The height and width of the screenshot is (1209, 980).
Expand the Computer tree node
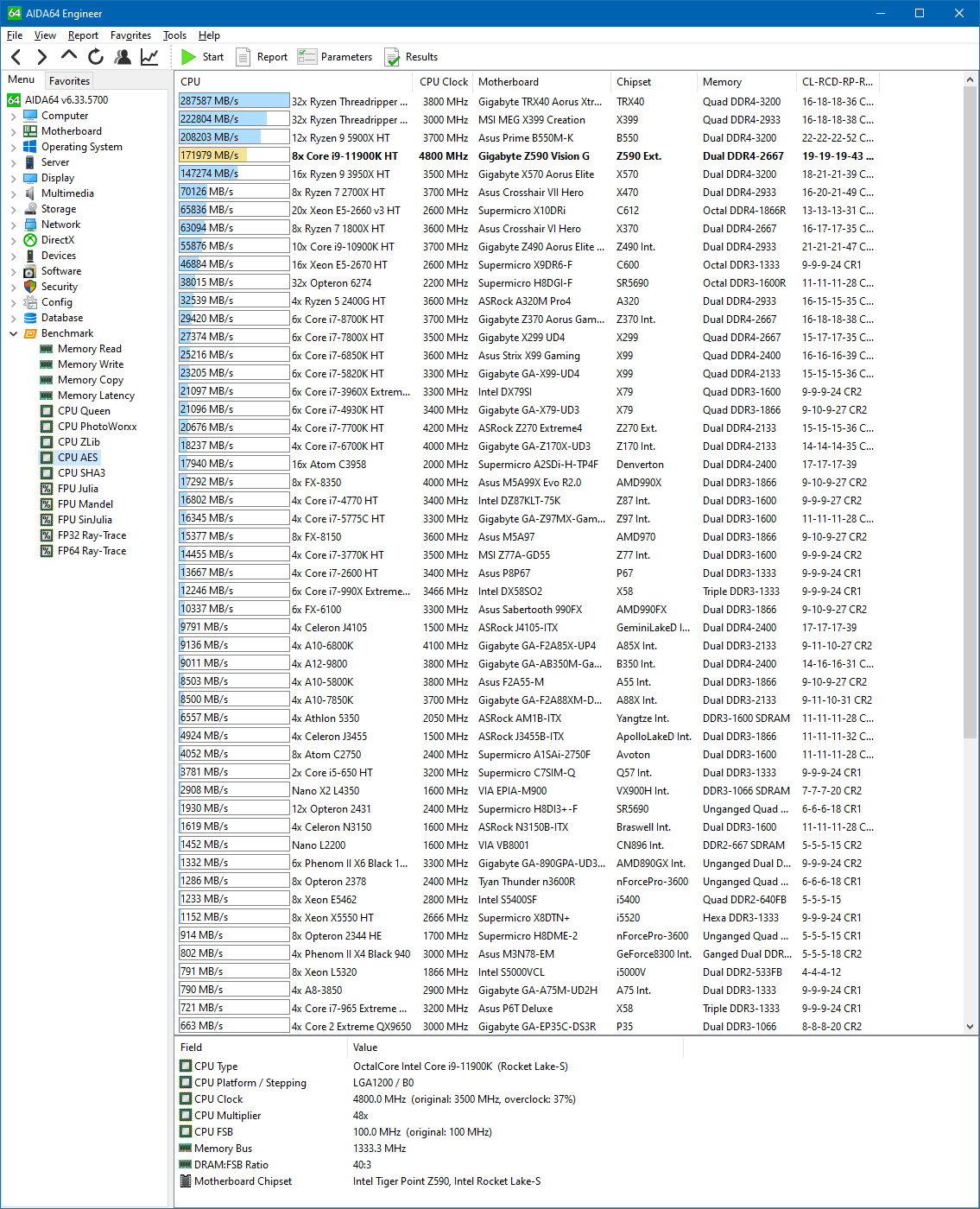[13, 116]
